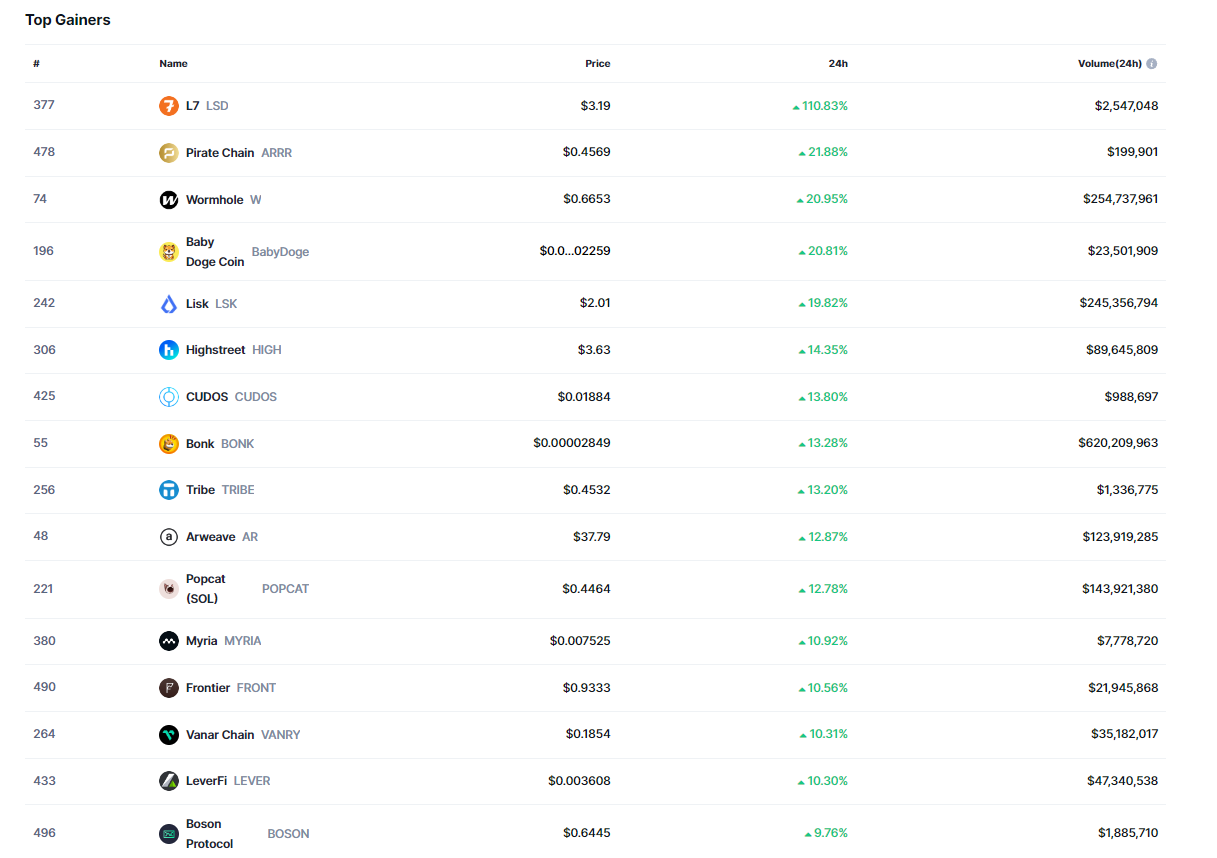The image size is (1217, 858).
Task: Sort by the 24h column header
Action: pos(838,64)
